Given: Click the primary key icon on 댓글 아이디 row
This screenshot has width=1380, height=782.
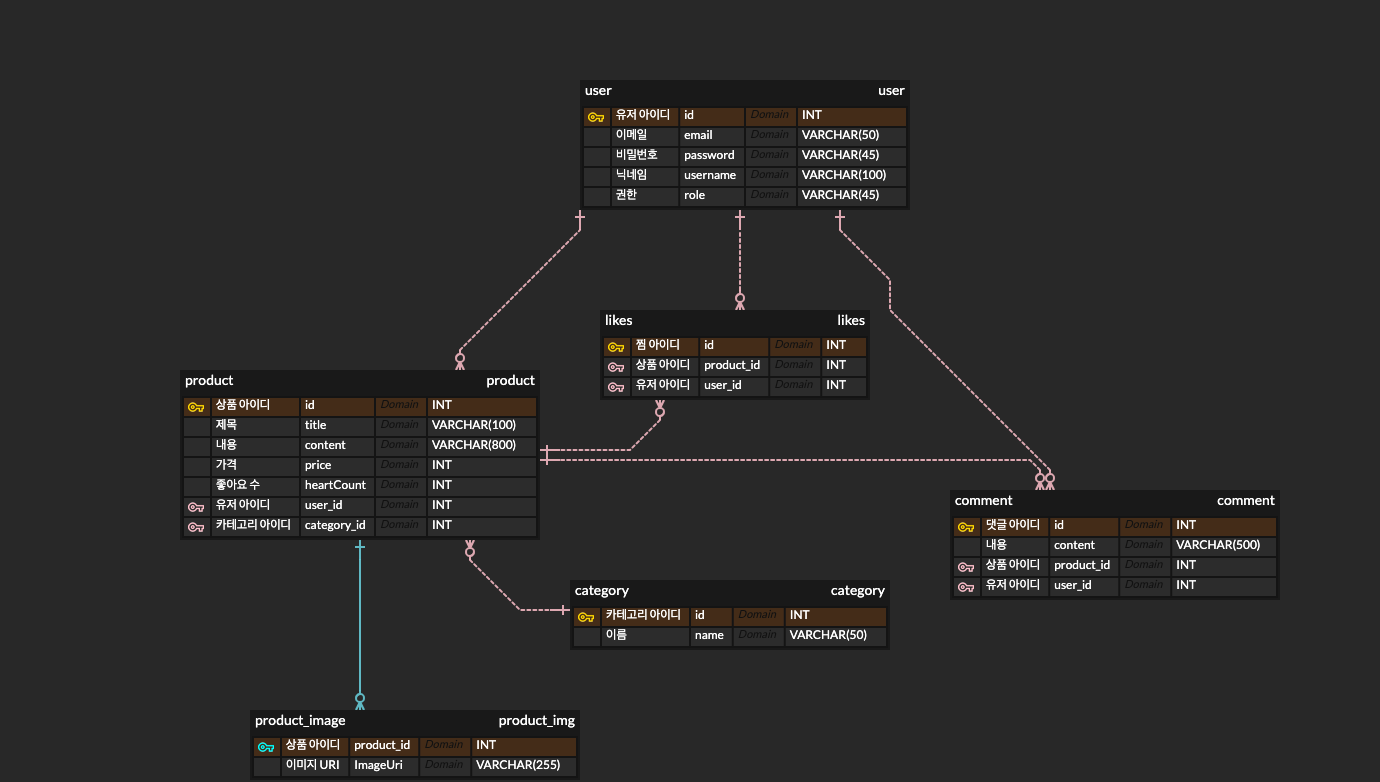Looking at the screenshot, I should [966, 525].
